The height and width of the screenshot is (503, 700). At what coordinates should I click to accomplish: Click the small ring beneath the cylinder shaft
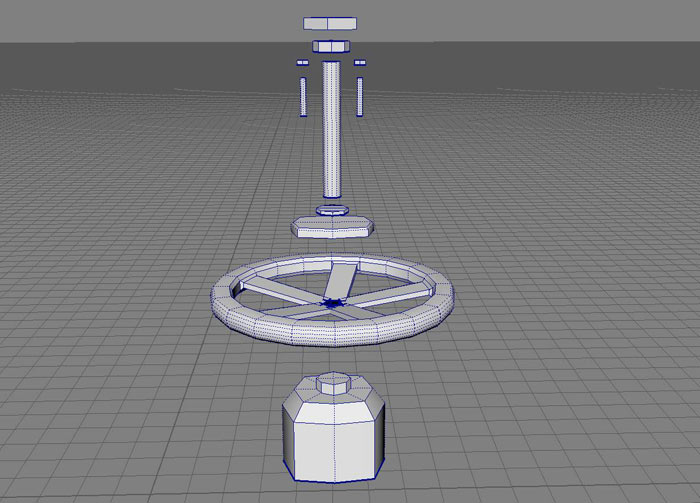tap(331, 210)
